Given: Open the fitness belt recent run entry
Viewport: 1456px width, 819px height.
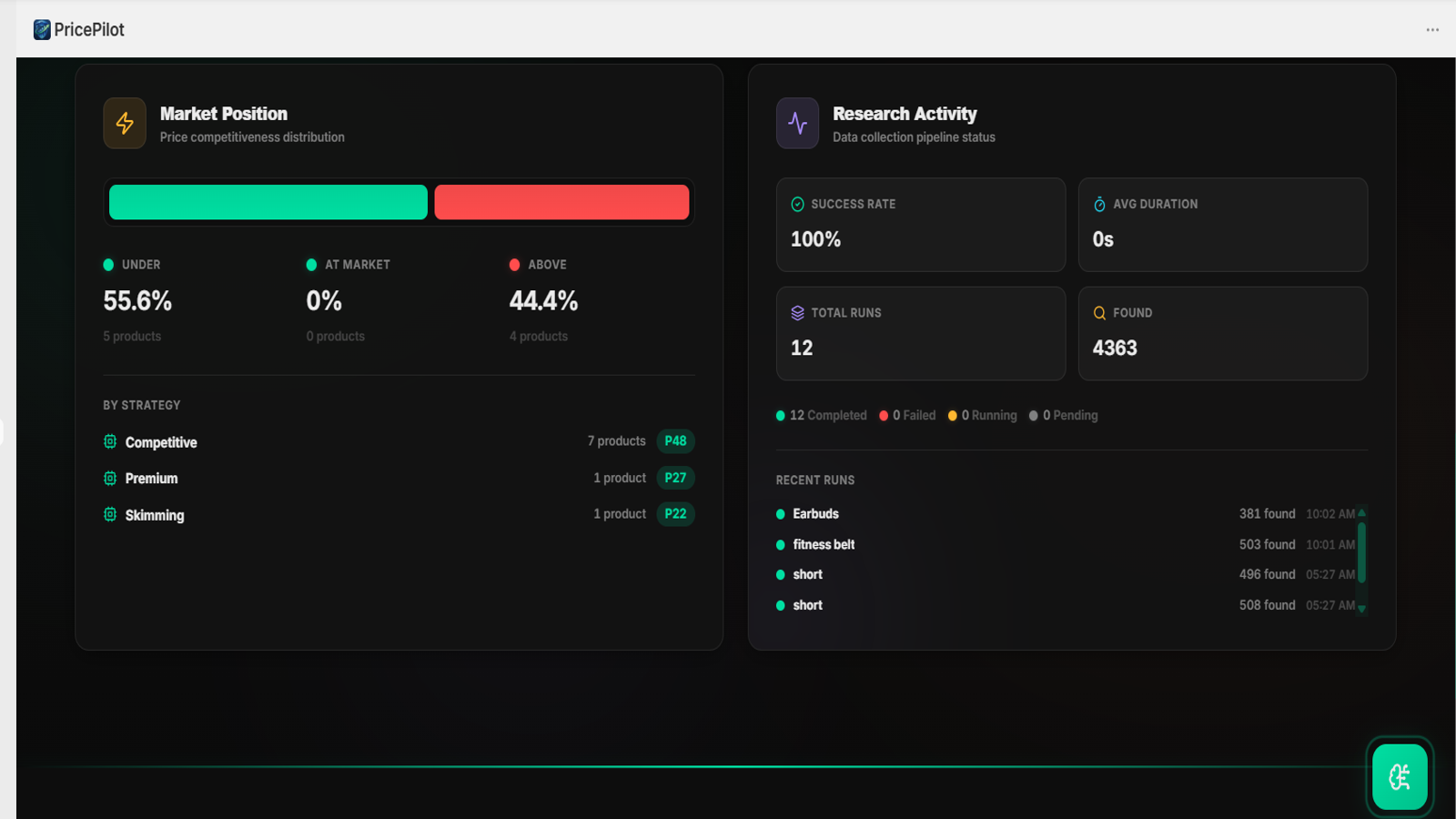Looking at the screenshot, I should tap(1066, 544).
